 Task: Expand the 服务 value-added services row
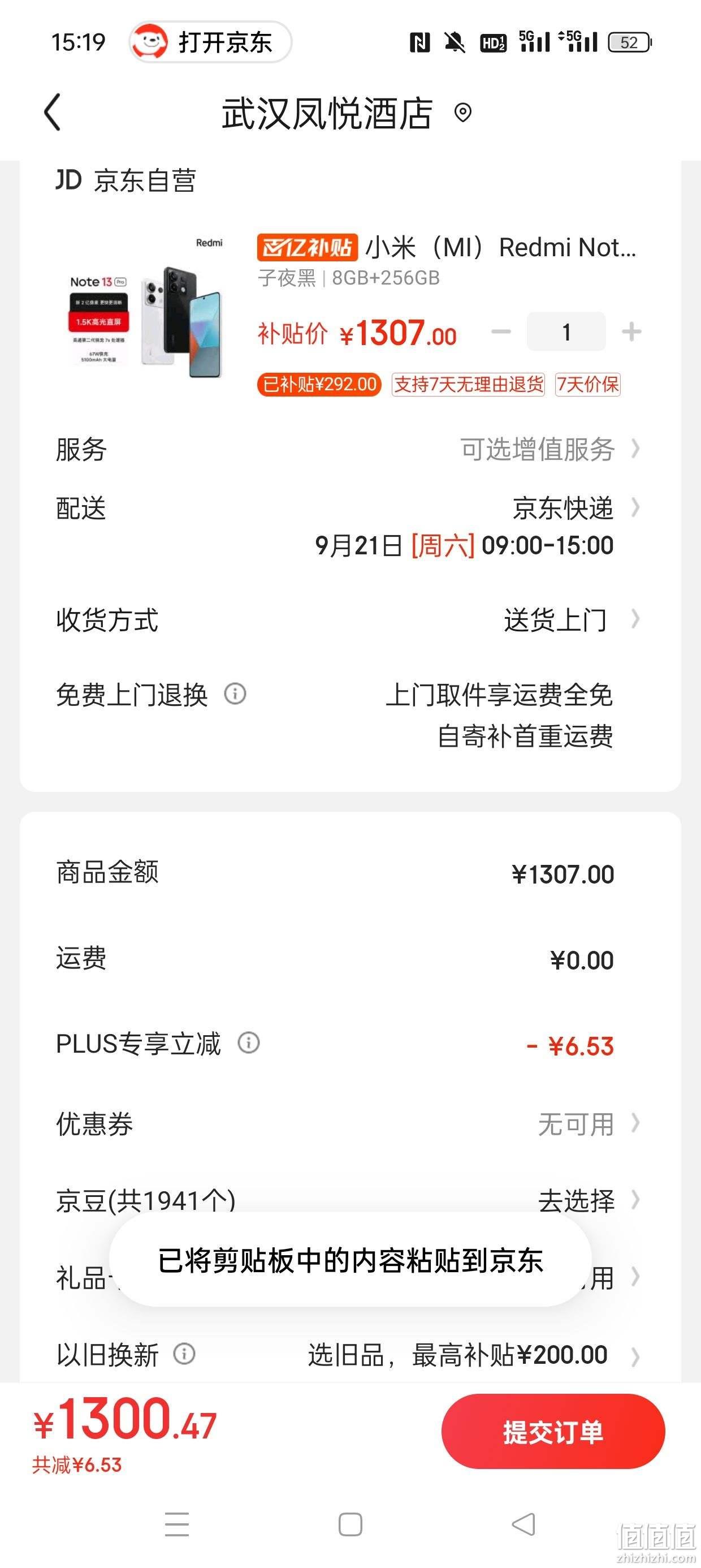(x=350, y=449)
